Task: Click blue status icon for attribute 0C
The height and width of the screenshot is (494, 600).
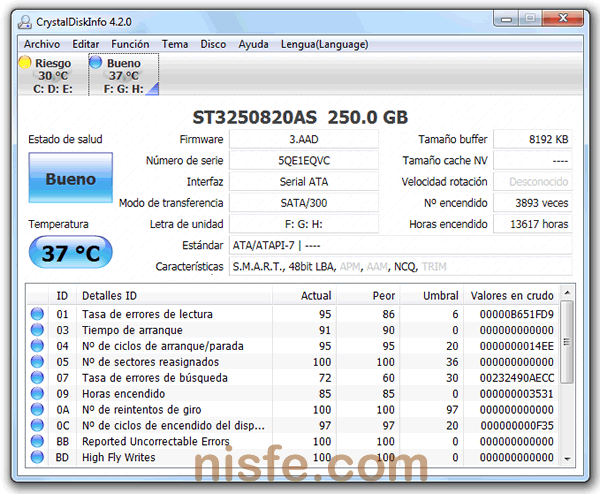Action: pyautogui.click(x=37, y=425)
